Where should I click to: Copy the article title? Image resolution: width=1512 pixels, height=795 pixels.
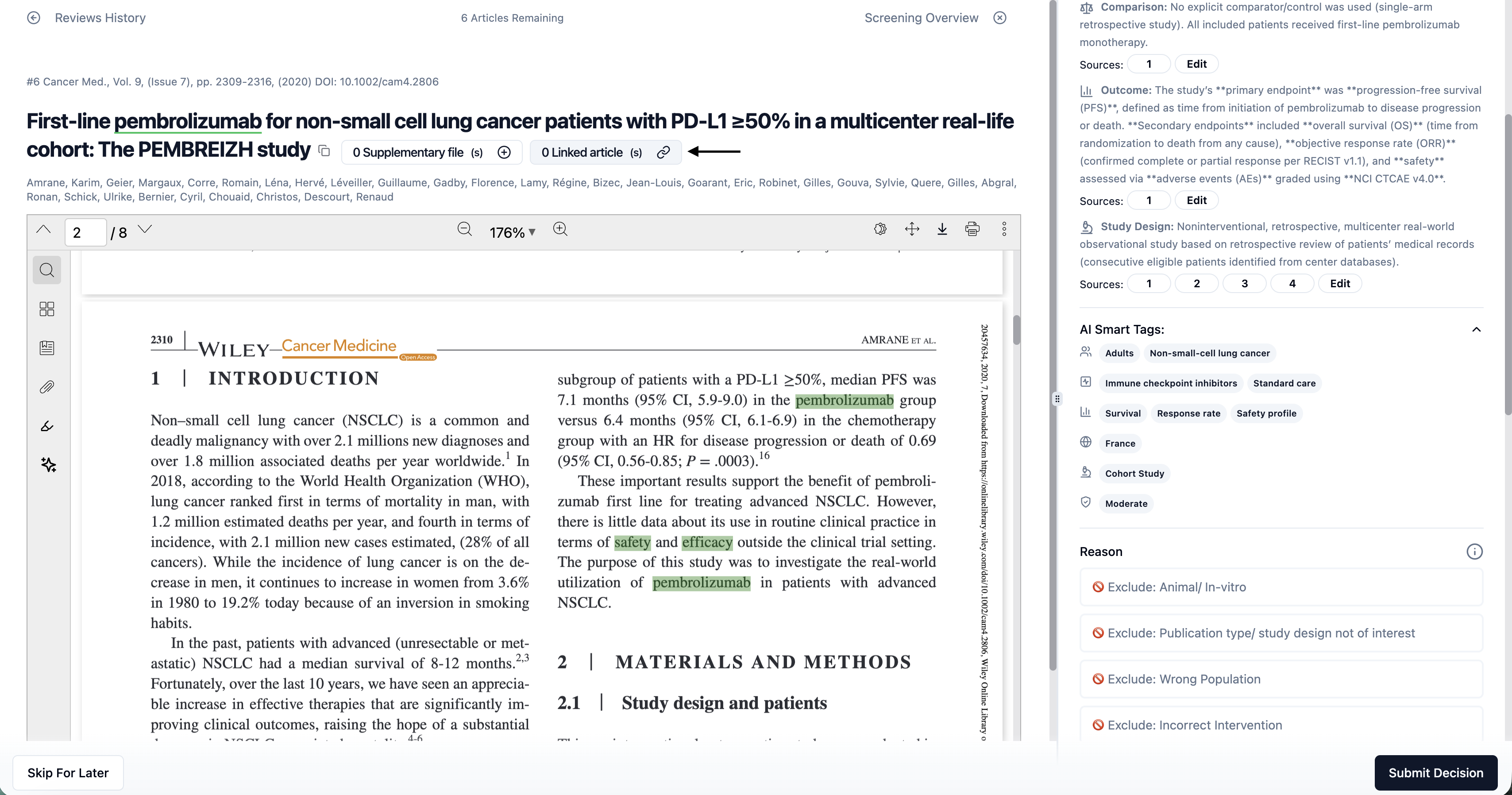(x=324, y=151)
